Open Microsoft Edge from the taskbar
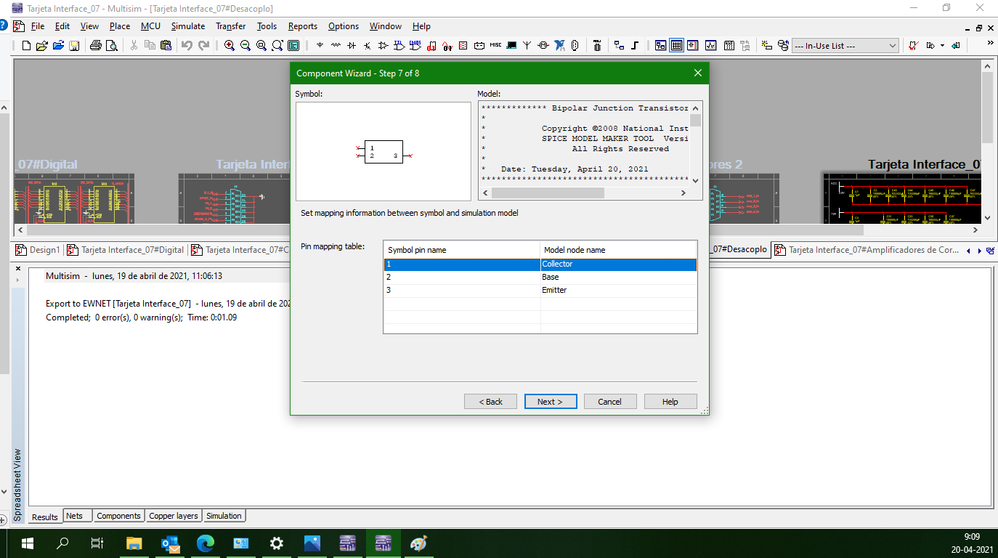998x558 pixels. 205,543
